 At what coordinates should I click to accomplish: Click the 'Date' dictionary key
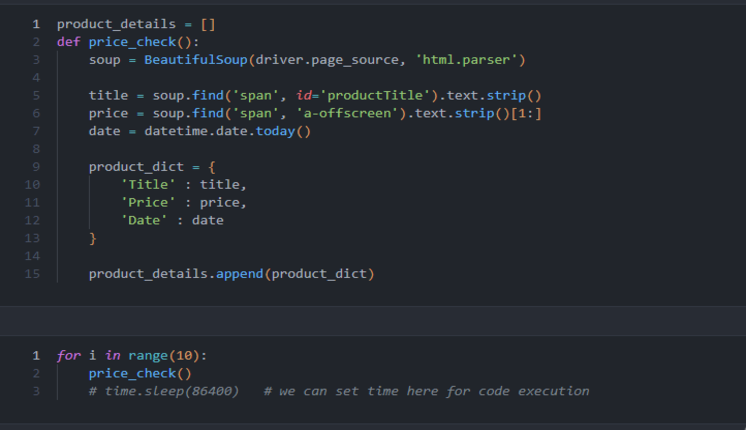144,220
